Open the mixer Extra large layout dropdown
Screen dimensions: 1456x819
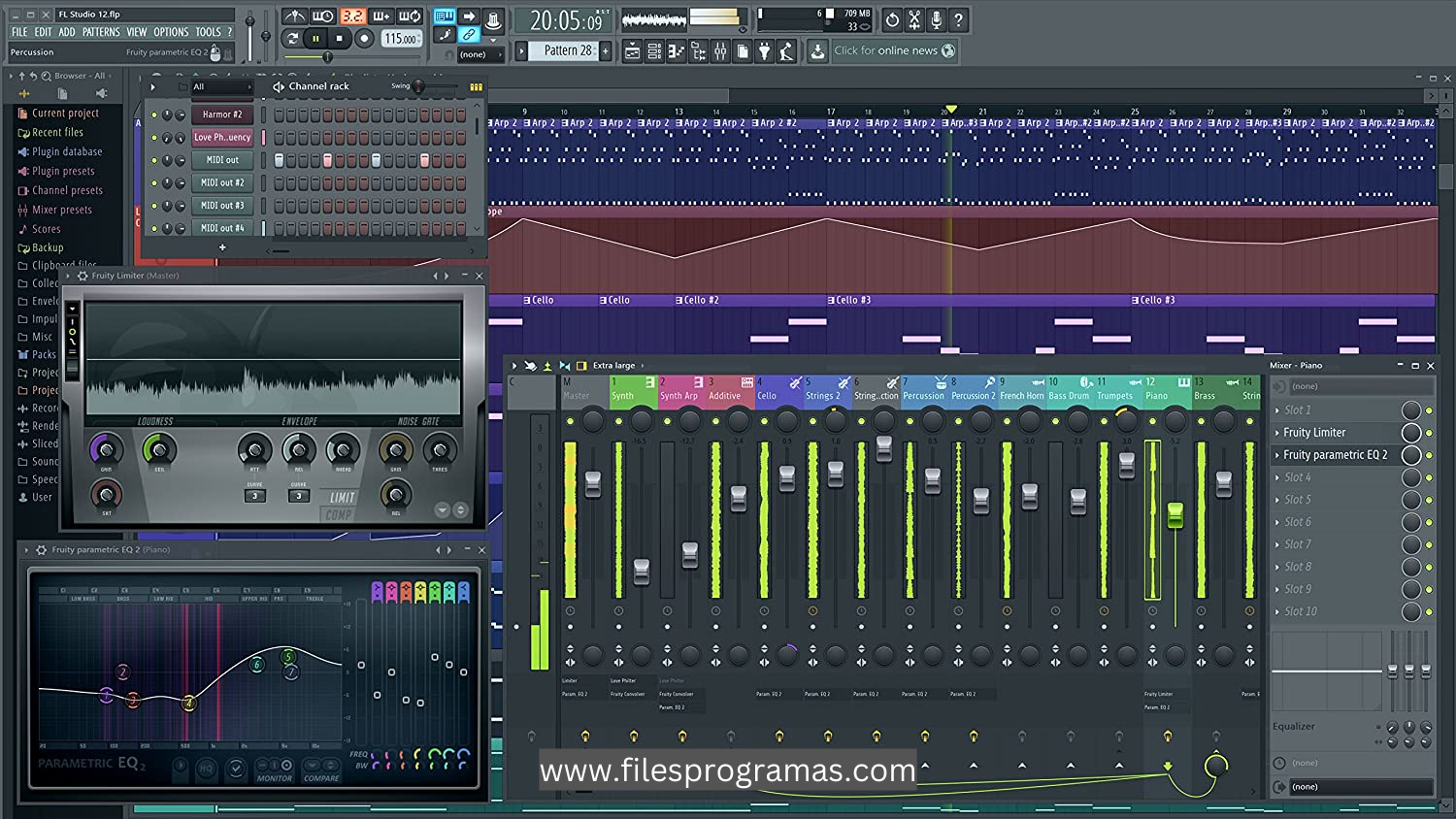[x=617, y=366]
